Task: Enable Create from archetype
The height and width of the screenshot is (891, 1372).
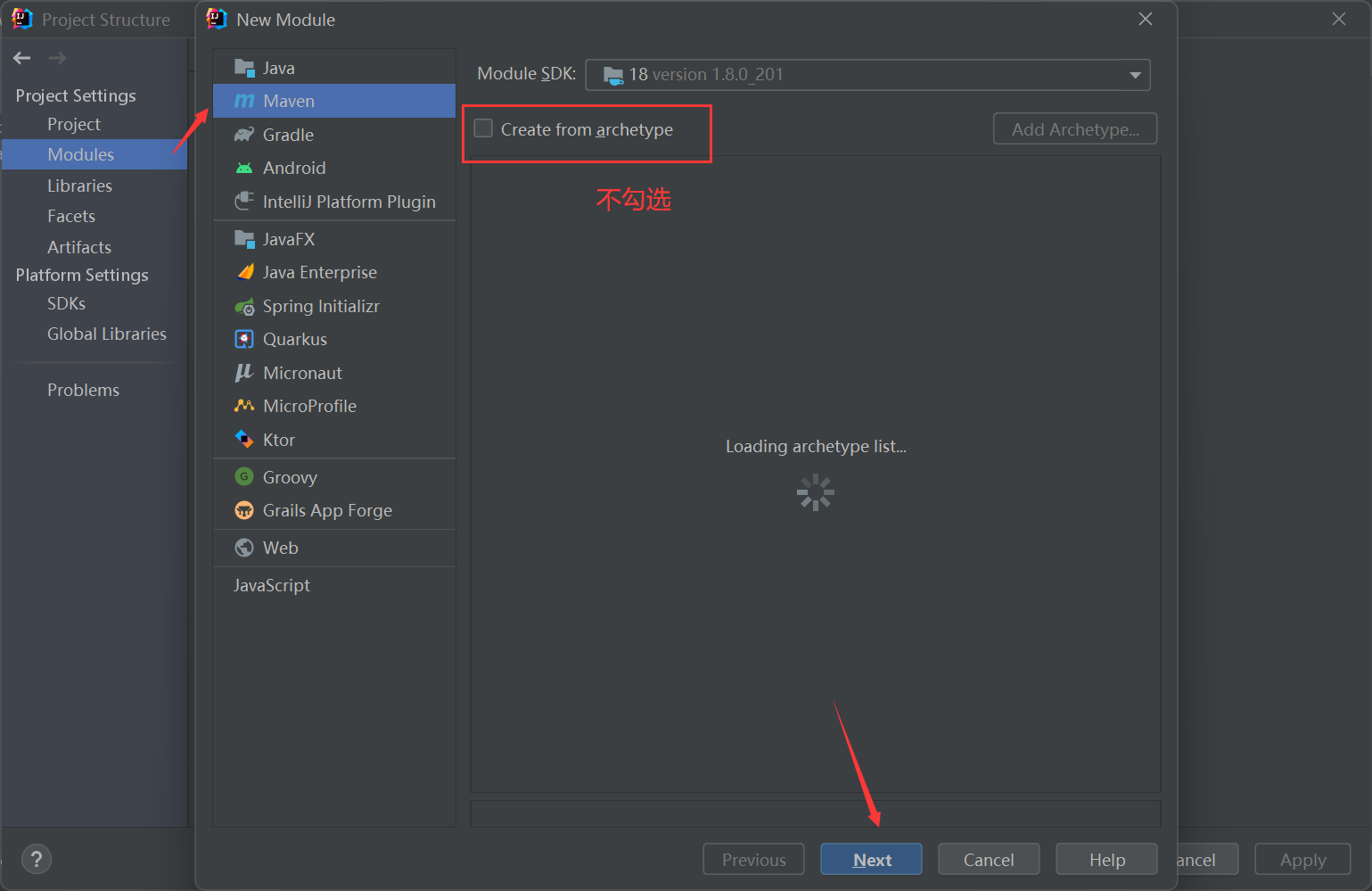Action: click(483, 128)
